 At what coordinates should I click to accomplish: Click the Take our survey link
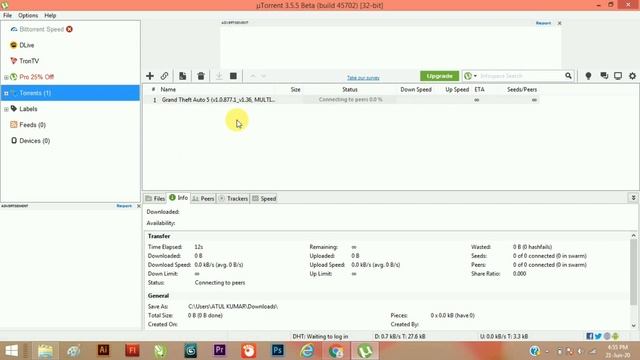(x=363, y=78)
